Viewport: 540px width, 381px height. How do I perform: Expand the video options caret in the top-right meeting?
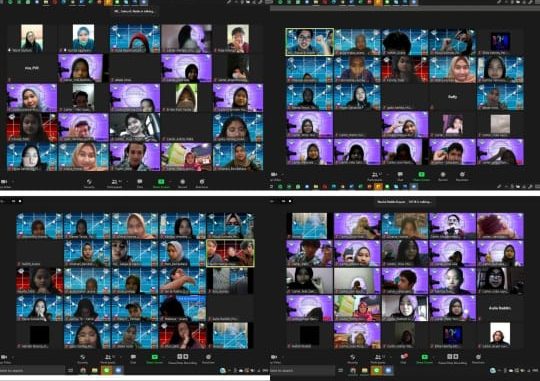(282, 175)
